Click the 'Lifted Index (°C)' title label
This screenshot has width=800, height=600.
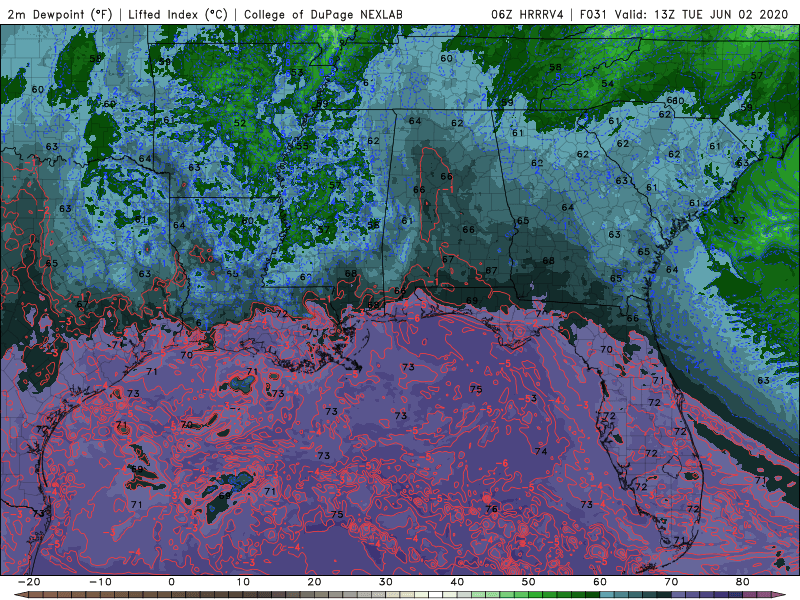(178, 14)
